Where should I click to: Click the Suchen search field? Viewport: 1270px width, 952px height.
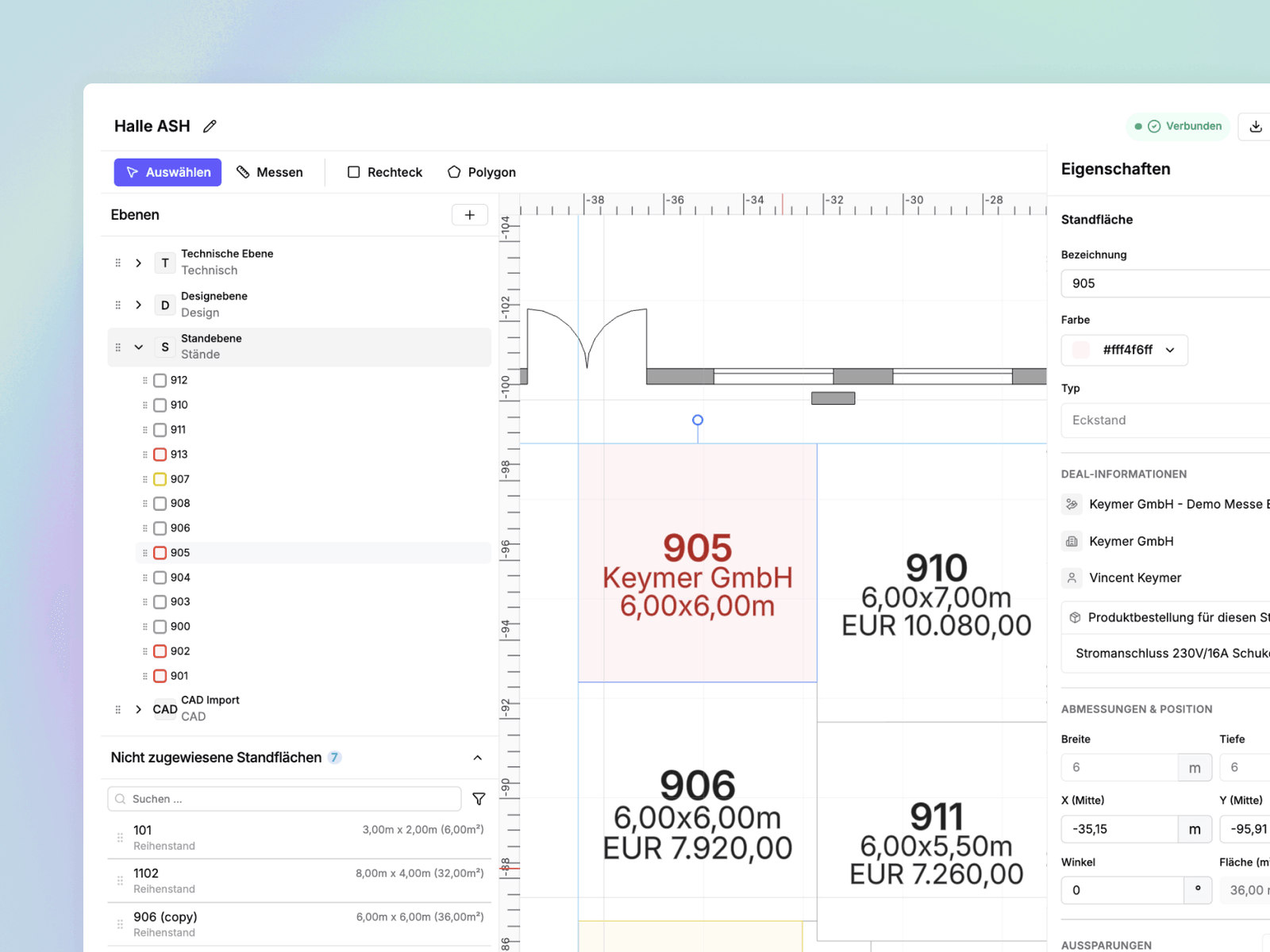(284, 799)
